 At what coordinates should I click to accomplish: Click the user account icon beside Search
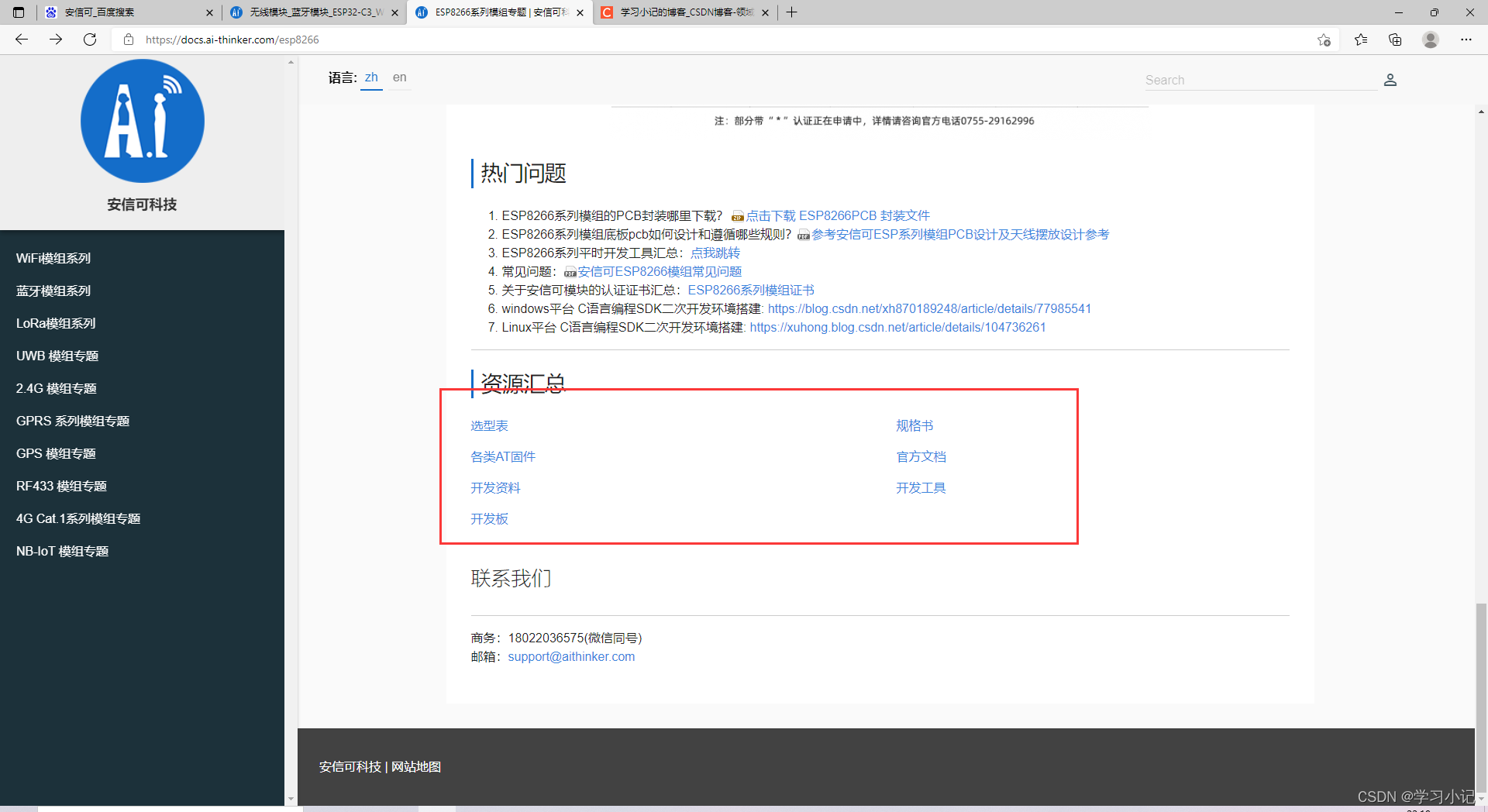click(x=1390, y=80)
